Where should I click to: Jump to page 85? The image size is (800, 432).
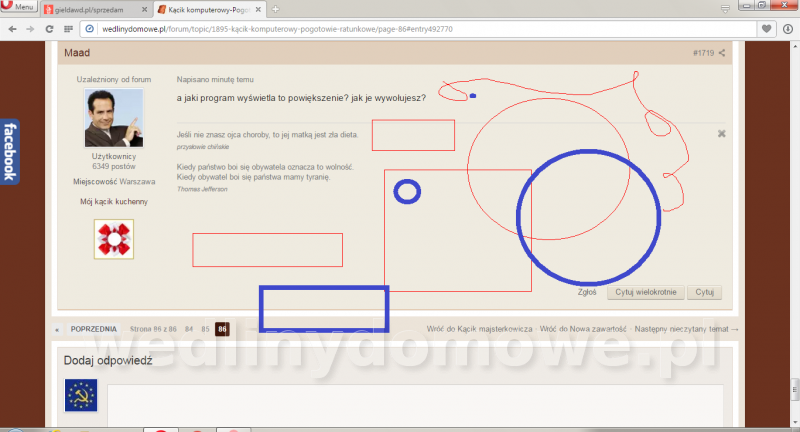click(x=205, y=329)
